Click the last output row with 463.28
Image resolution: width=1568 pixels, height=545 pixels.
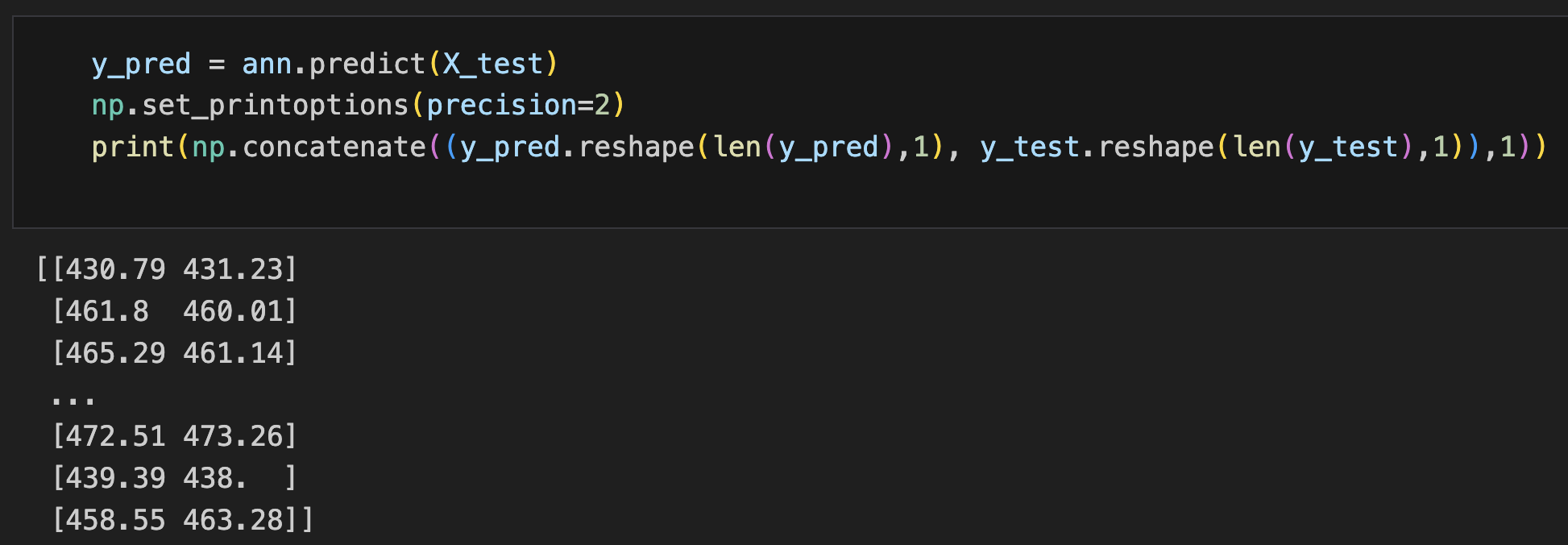(183, 521)
